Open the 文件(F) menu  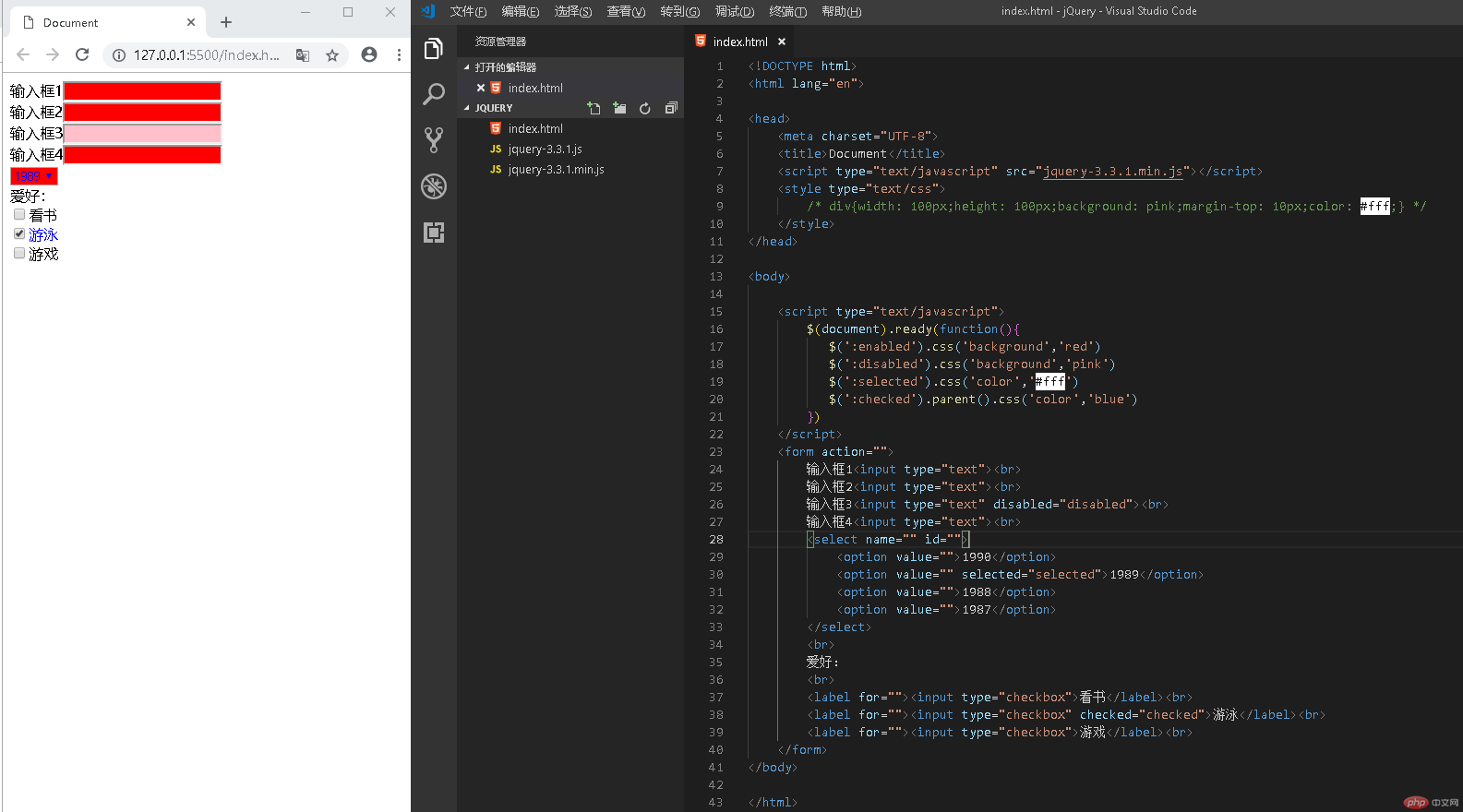pyautogui.click(x=468, y=11)
